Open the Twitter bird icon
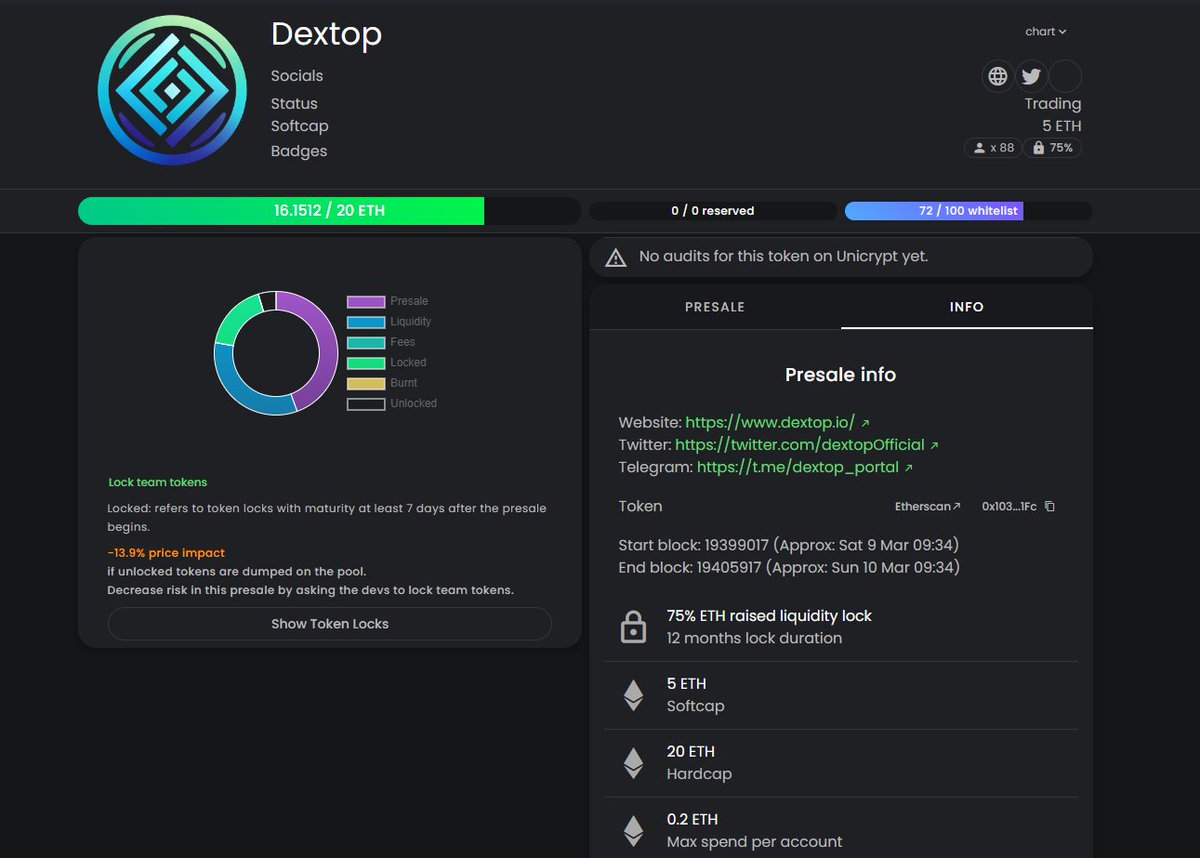The height and width of the screenshot is (858, 1200). 1031,76
